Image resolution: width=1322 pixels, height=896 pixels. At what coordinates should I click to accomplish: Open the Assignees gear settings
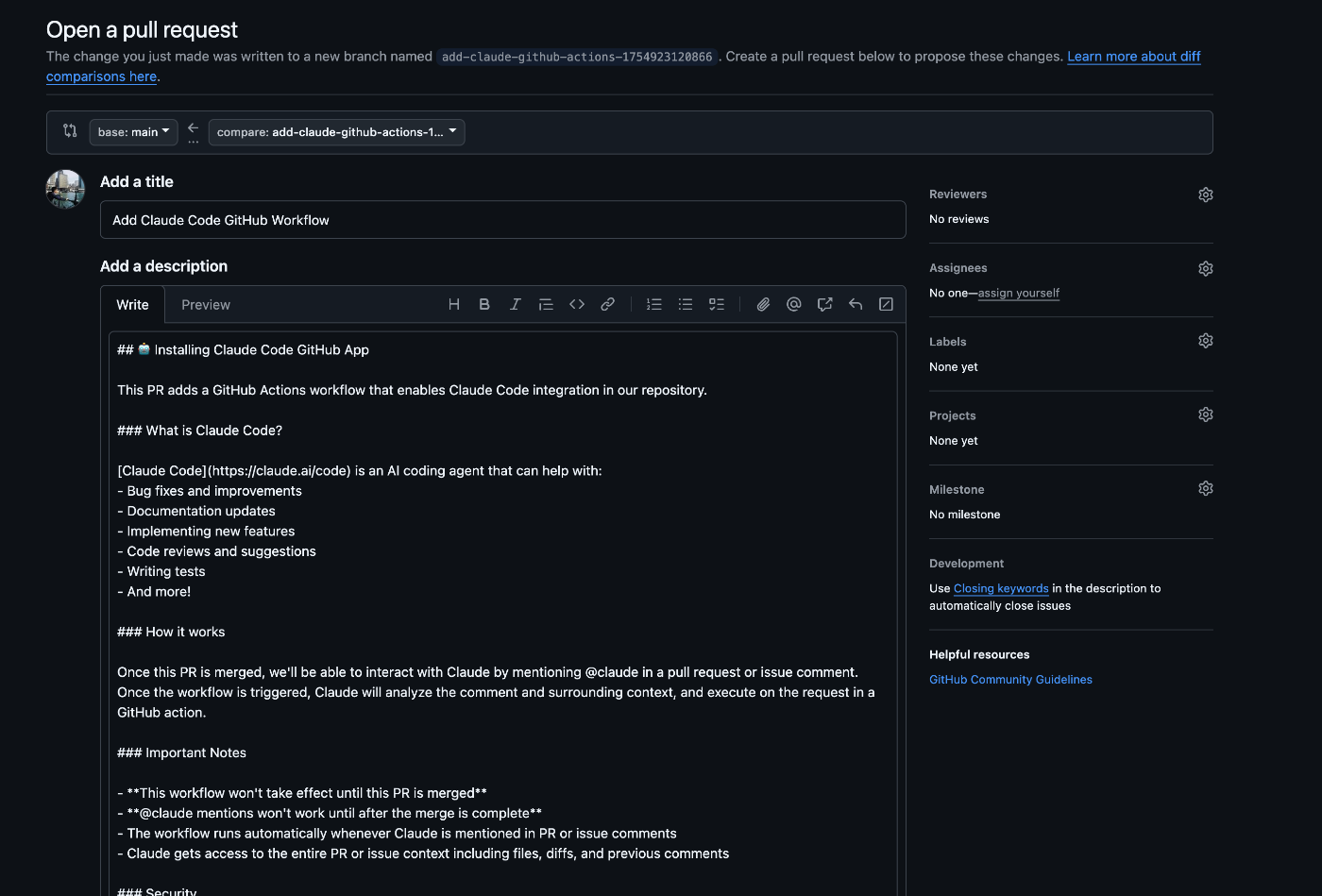click(1206, 268)
